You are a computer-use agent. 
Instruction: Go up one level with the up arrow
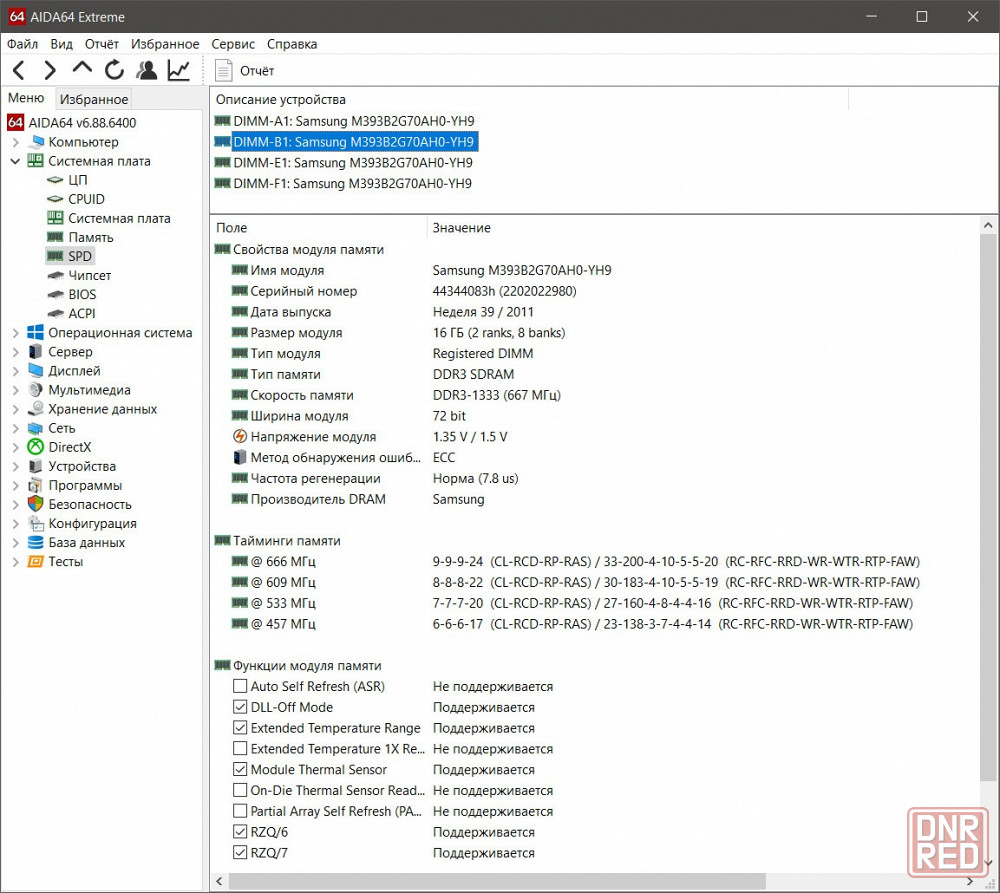82,68
